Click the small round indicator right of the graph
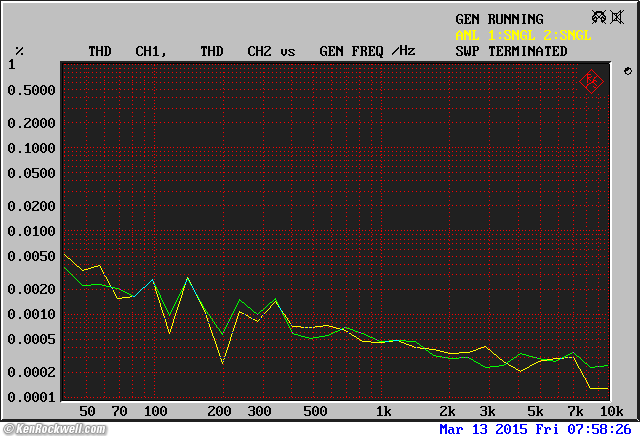 point(626,71)
